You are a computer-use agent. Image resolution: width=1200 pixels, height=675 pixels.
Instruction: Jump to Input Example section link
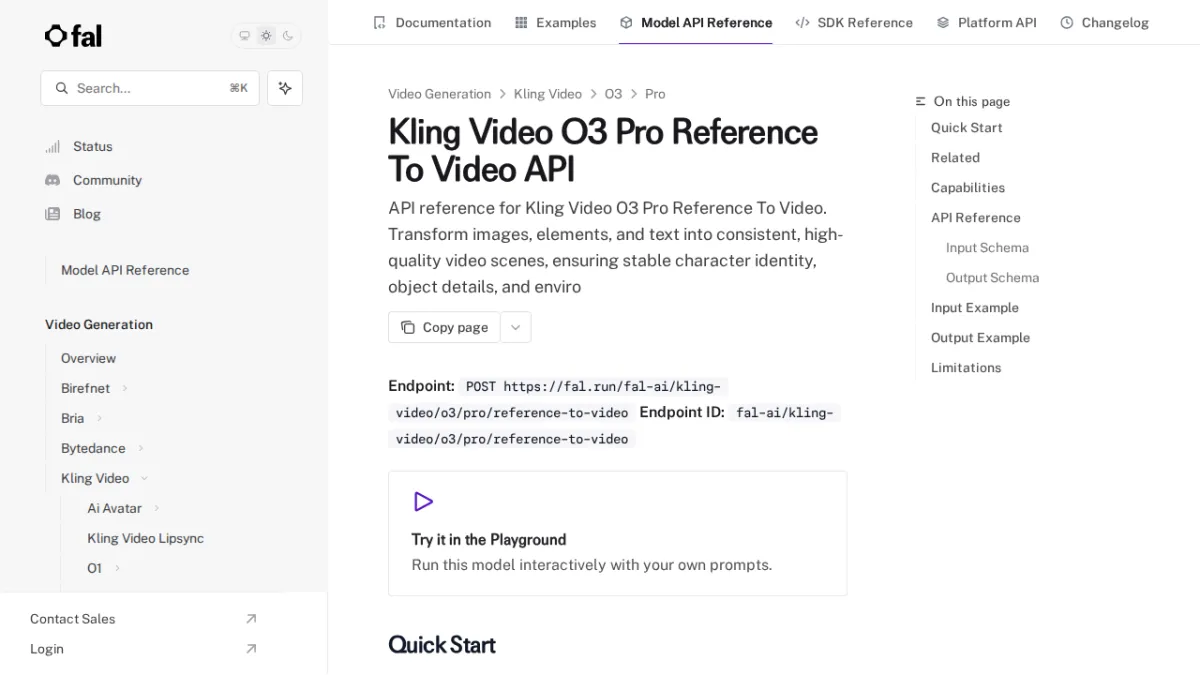975,308
